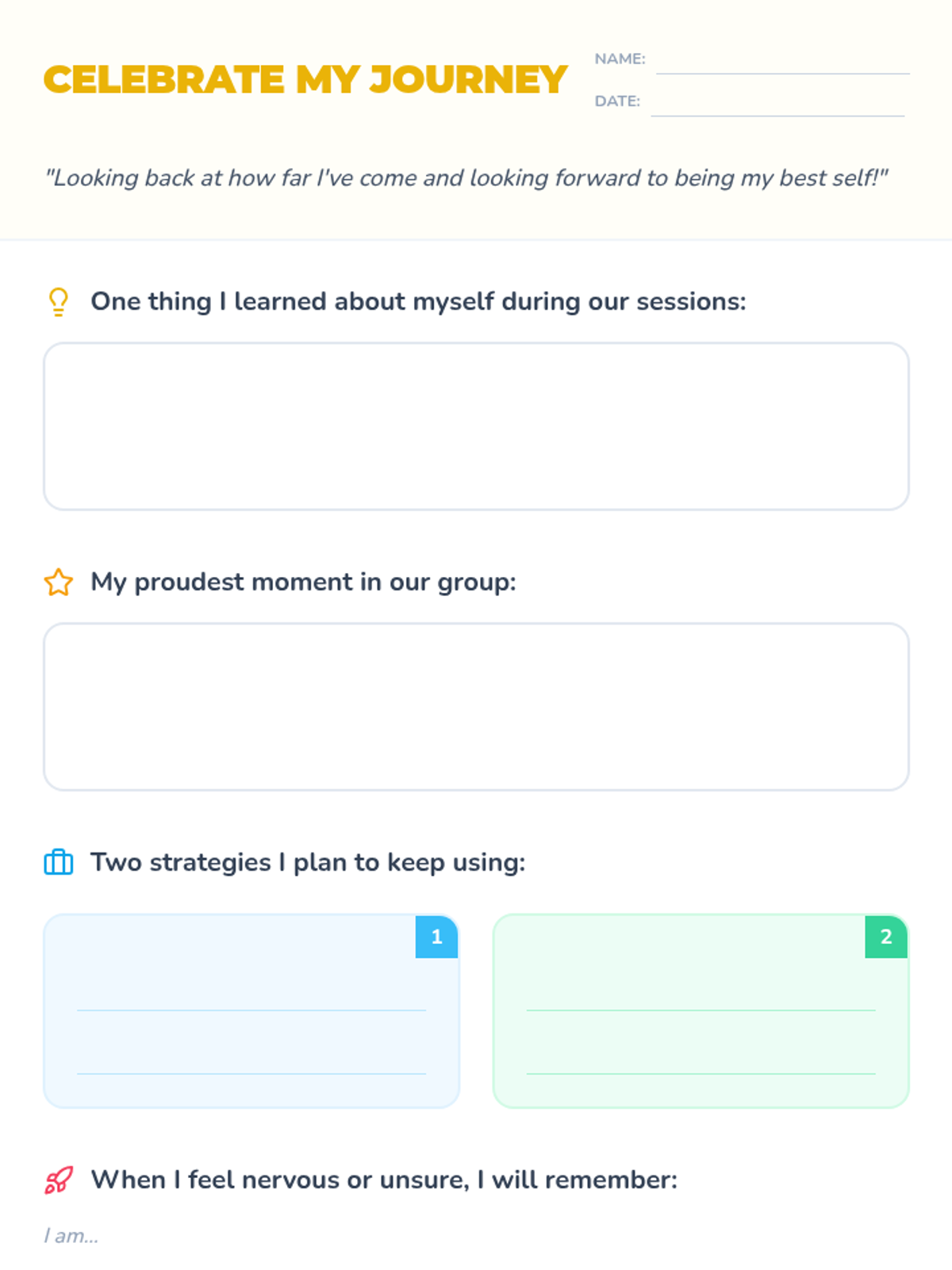Click the italic quote about looking back
Viewport: 952px width, 1270px height.
coord(466,178)
